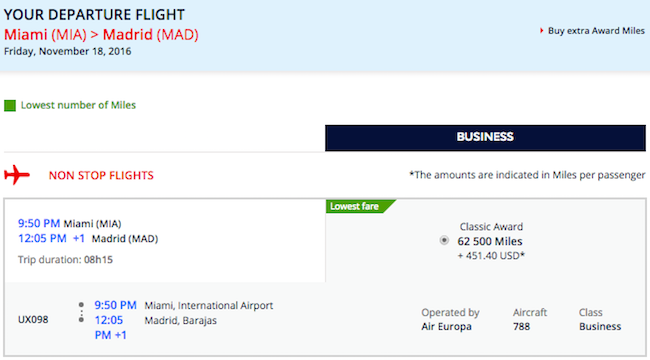Click flight number UX098
650x360 pixels.
(x=33, y=320)
